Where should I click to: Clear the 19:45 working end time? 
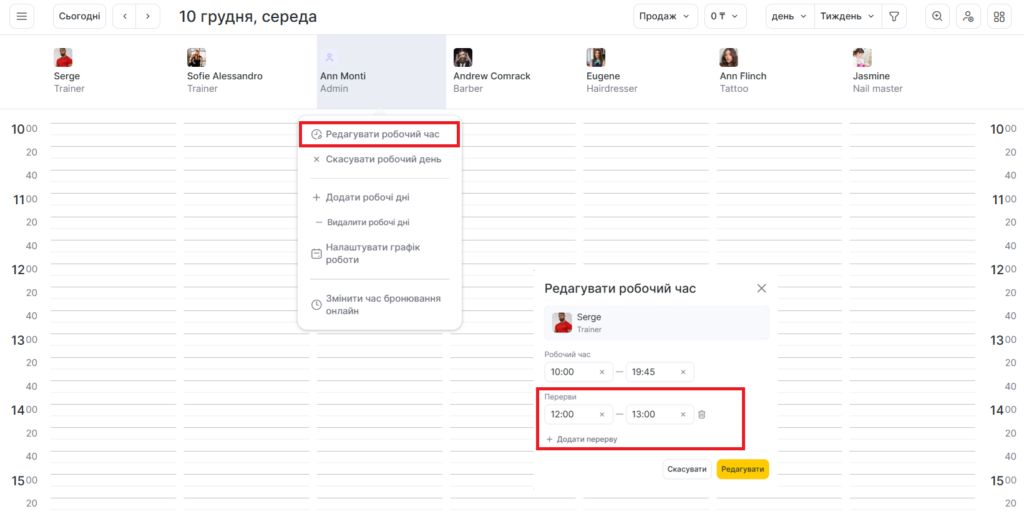pyautogui.click(x=683, y=372)
